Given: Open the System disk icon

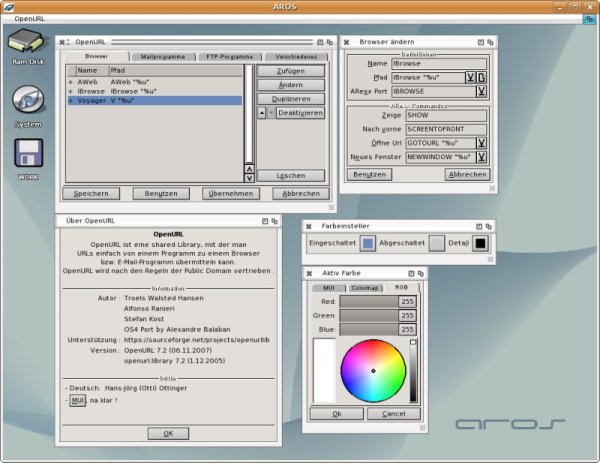Looking at the screenshot, I should click(x=27, y=100).
